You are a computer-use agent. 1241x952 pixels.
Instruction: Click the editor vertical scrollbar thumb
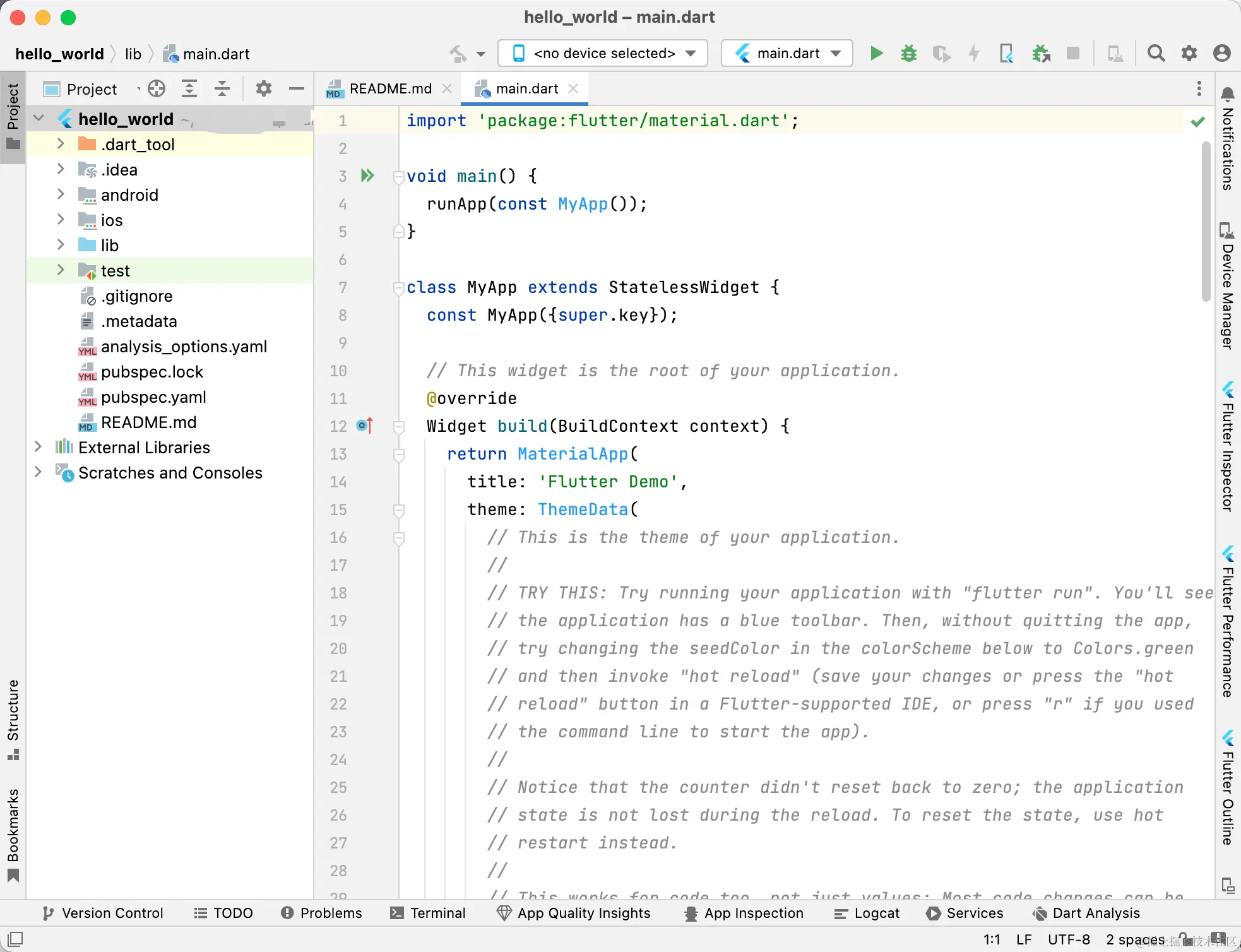(1206, 221)
